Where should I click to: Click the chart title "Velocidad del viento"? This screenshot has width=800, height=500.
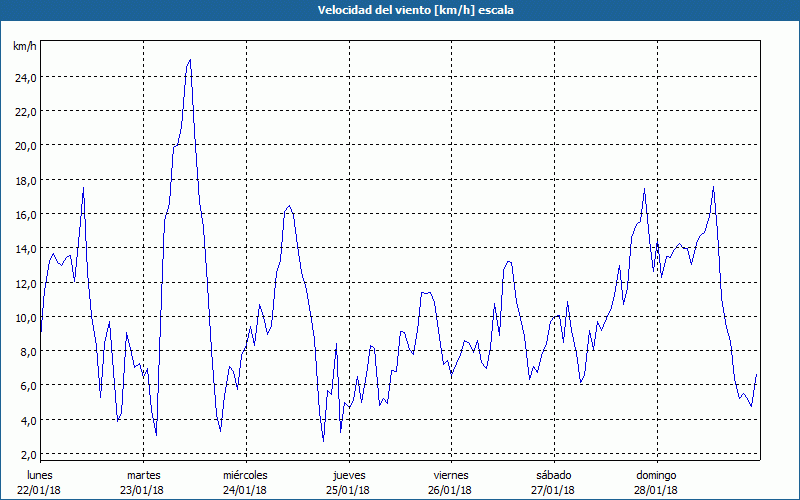pyautogui.click(x=400, y=10)
